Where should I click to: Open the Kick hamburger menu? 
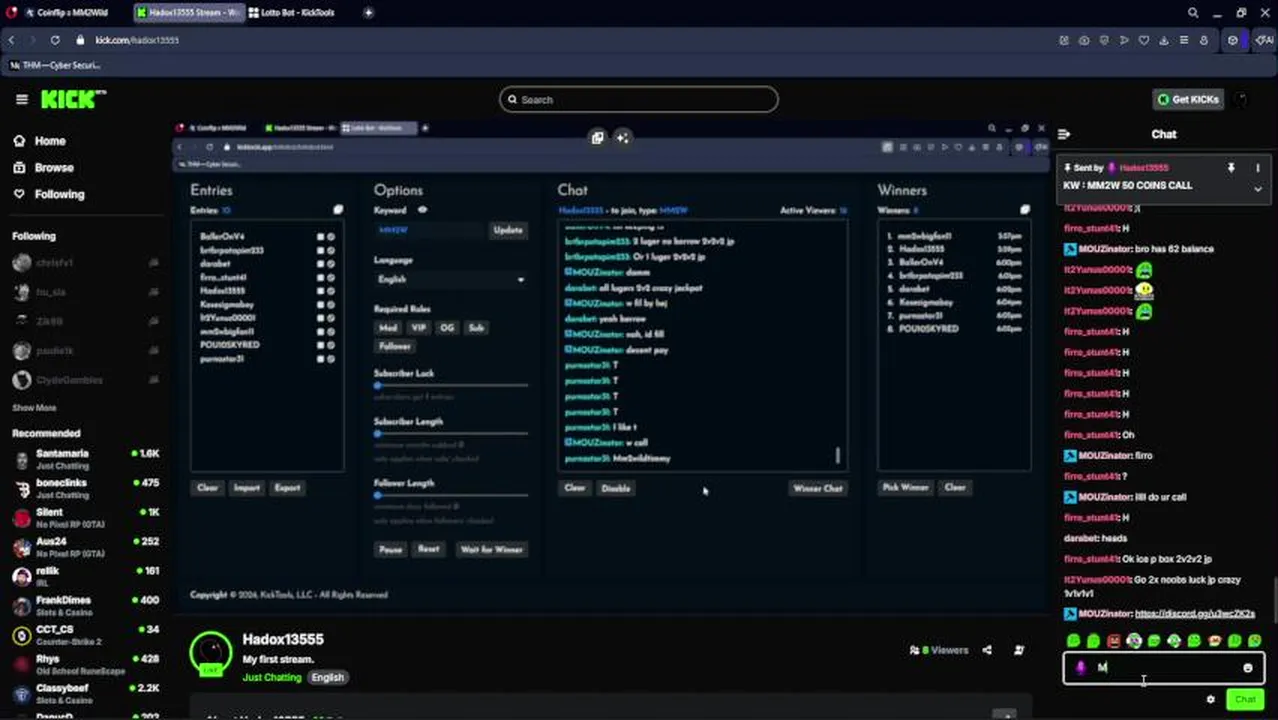click(21, 99)
